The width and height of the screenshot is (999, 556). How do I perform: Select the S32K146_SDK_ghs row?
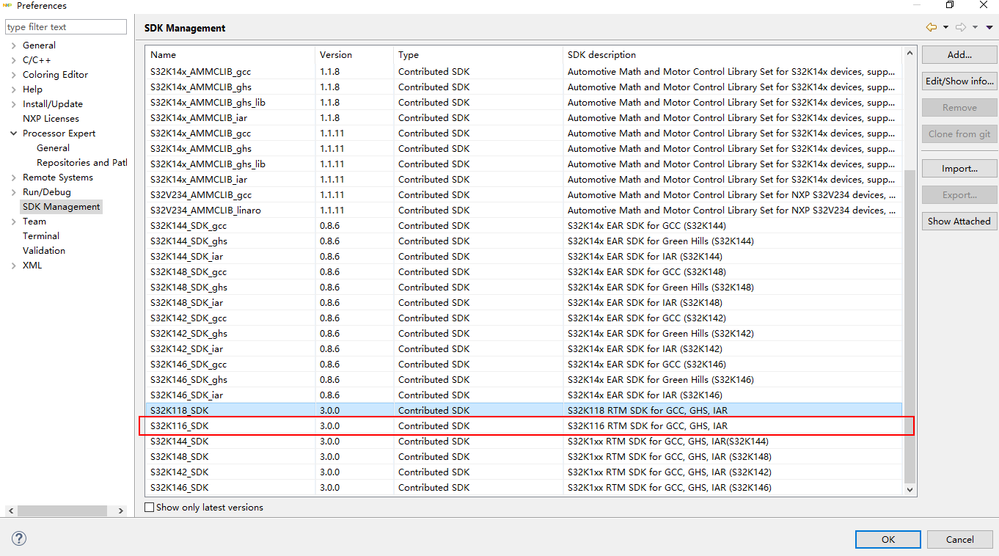click(524, 380)
